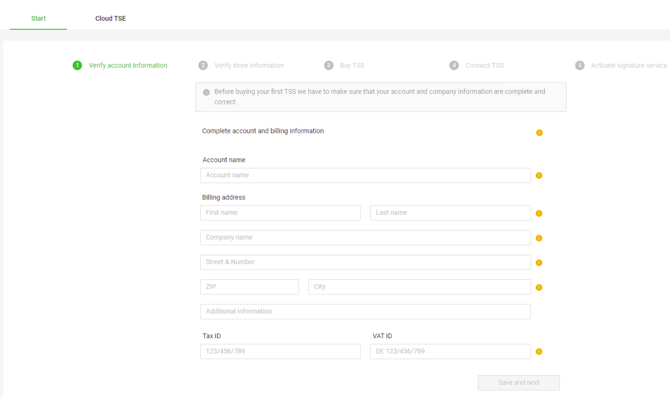Viewport: 670px width, 397px height.
Task: Click the step 1 green number circle
Action: tap(77, 65)
